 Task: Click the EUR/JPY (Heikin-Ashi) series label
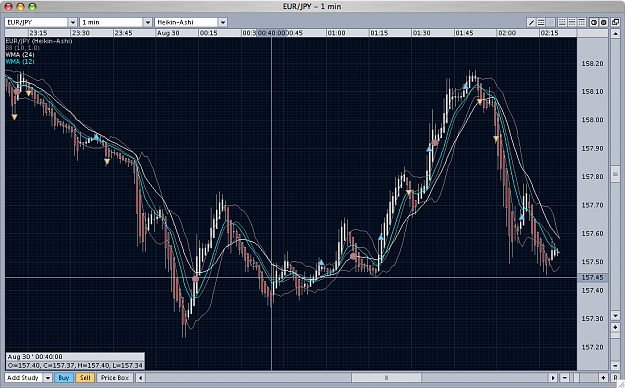click(39, 41)
